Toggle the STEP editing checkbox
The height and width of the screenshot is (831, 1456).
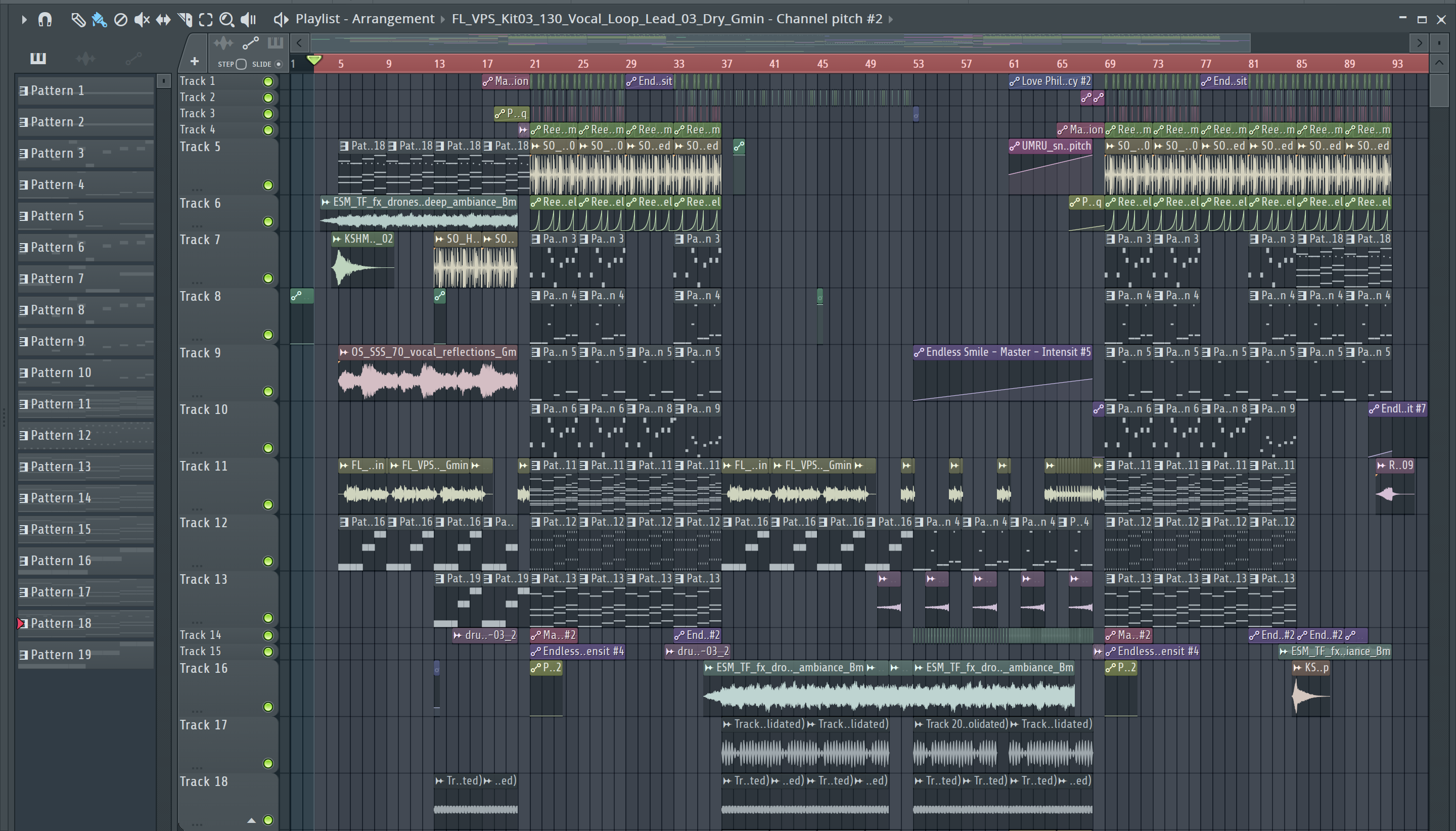pyautogui.click(x=241, y=64)
